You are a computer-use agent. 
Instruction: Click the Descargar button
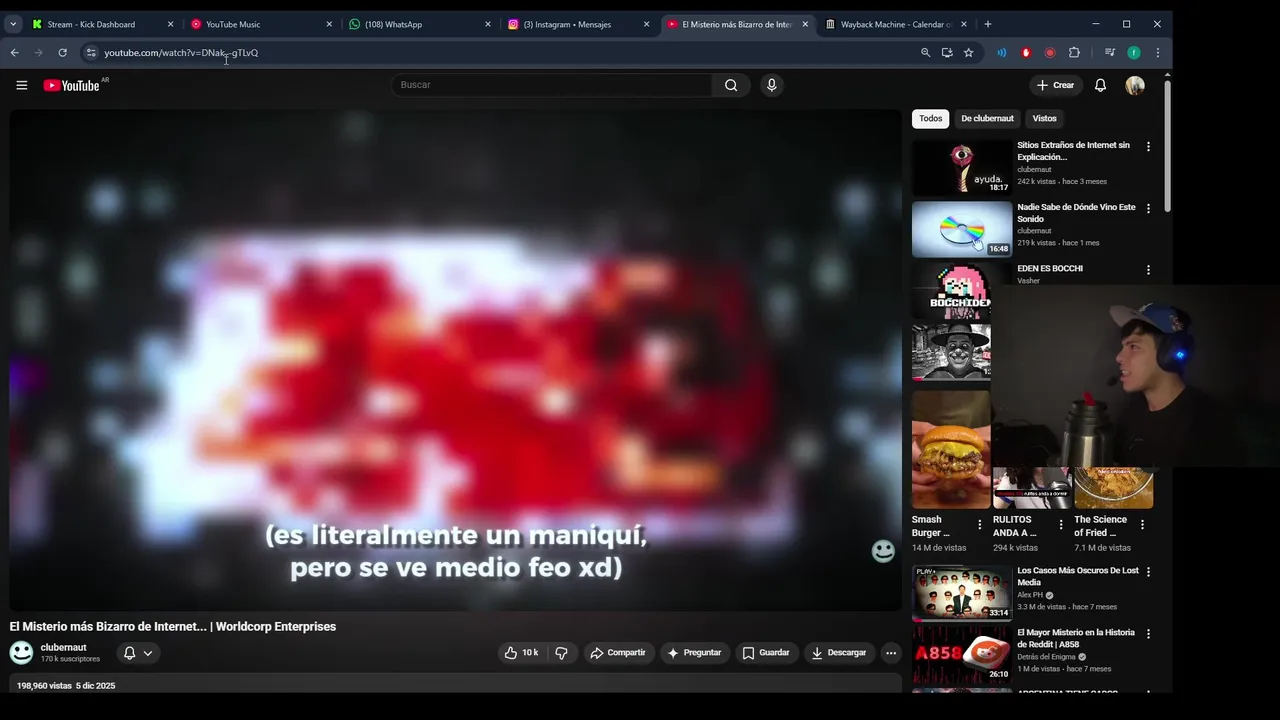pyautogui.click(x=839, y=653)
